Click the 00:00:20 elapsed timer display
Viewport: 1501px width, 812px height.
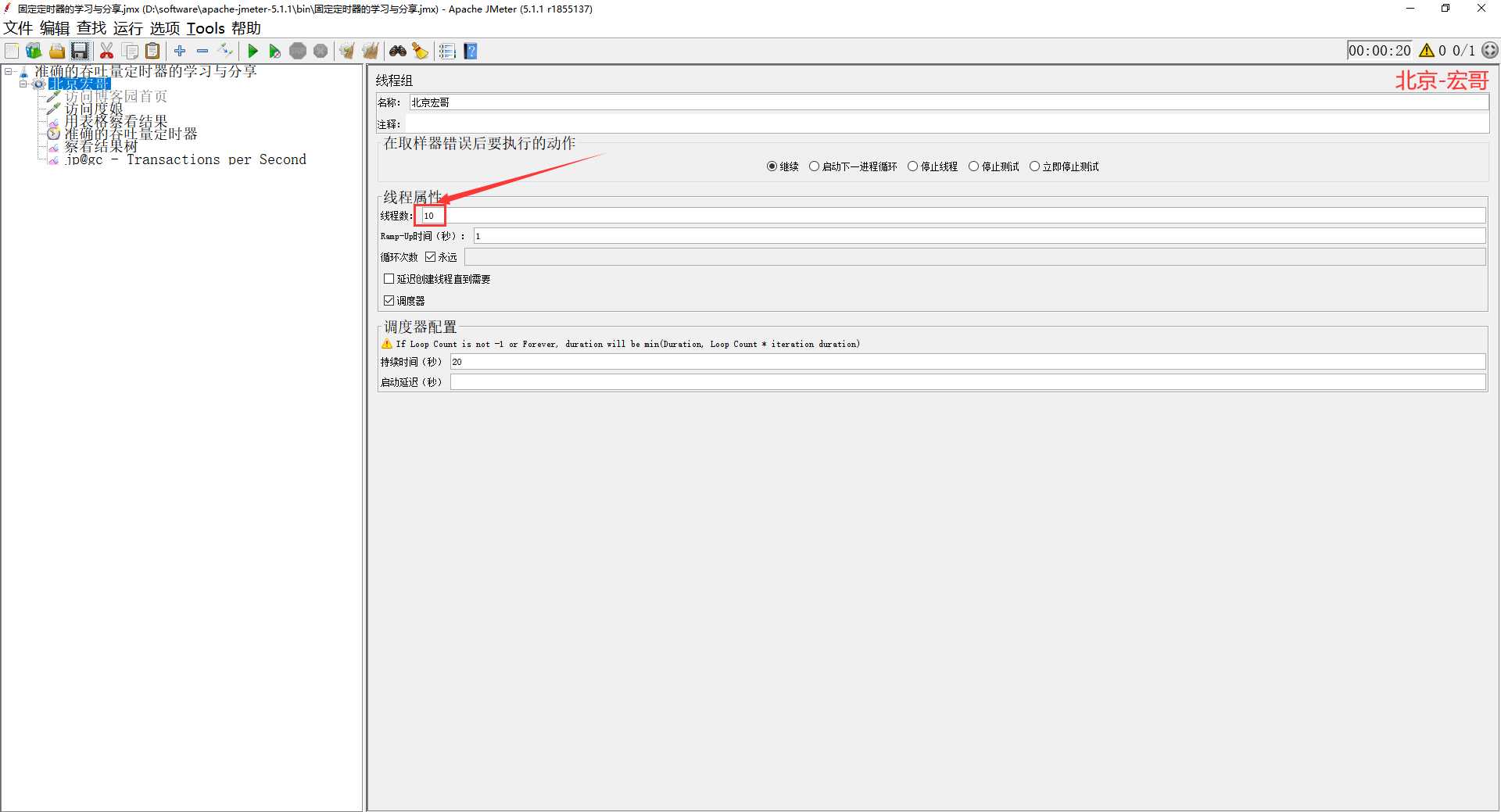click(x=1380, y=50)
